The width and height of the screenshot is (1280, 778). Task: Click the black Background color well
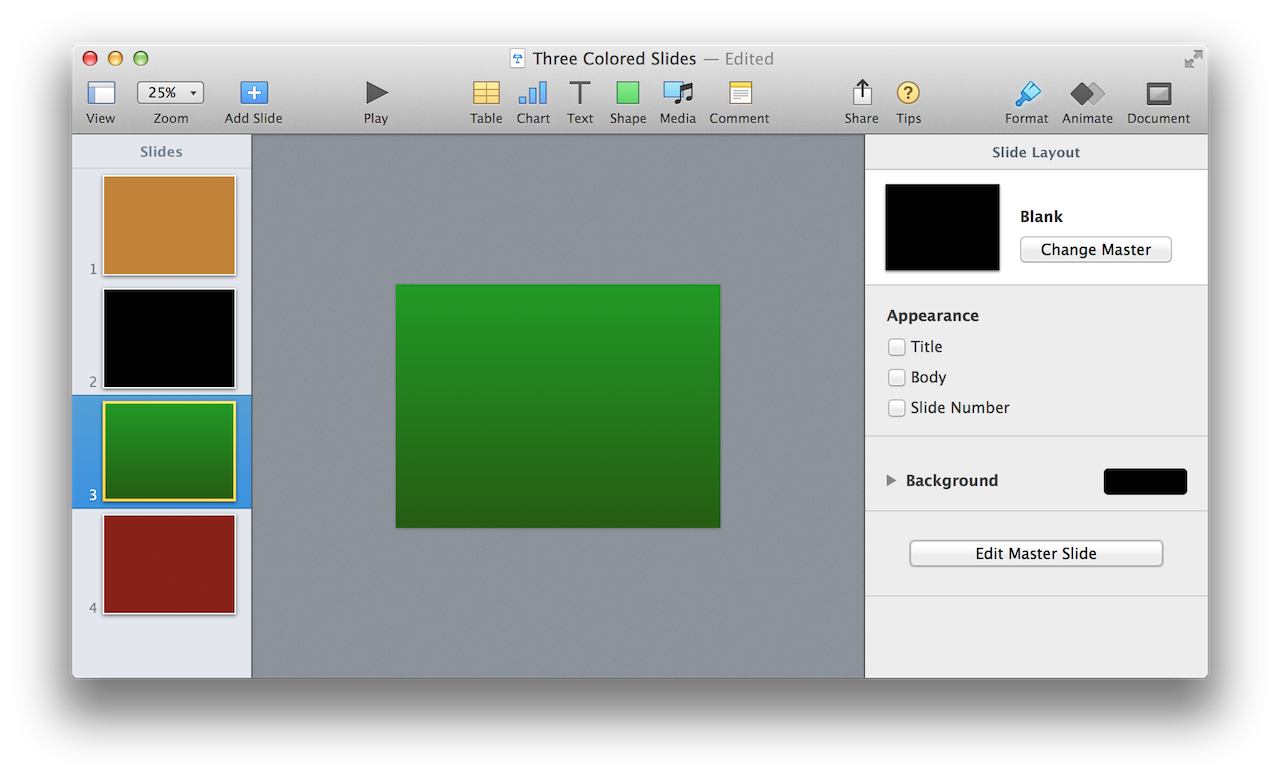pos(1145,482)
